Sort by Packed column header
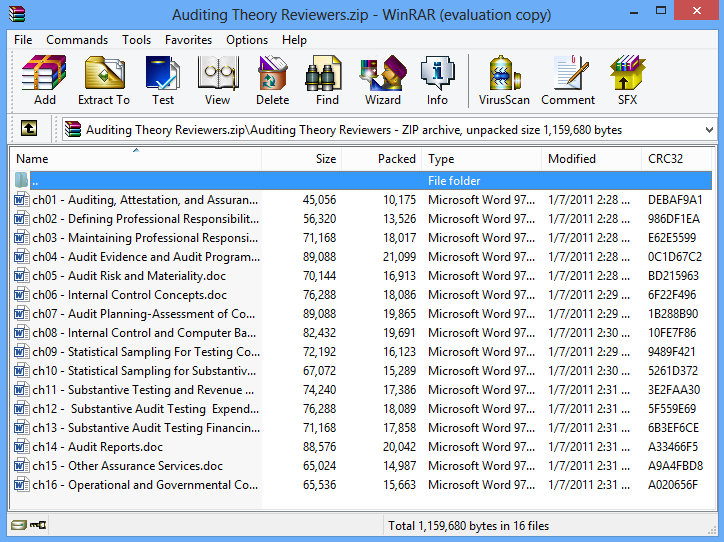Image resolution: width=724 pixels, height=542 pixels. [381, 159]
